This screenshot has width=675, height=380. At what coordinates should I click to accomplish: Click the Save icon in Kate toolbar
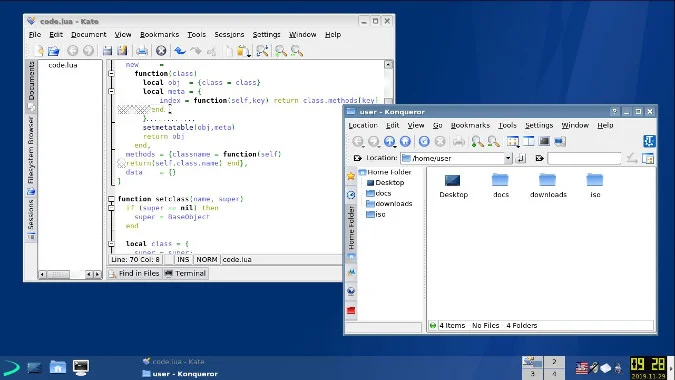pos(107,51)
